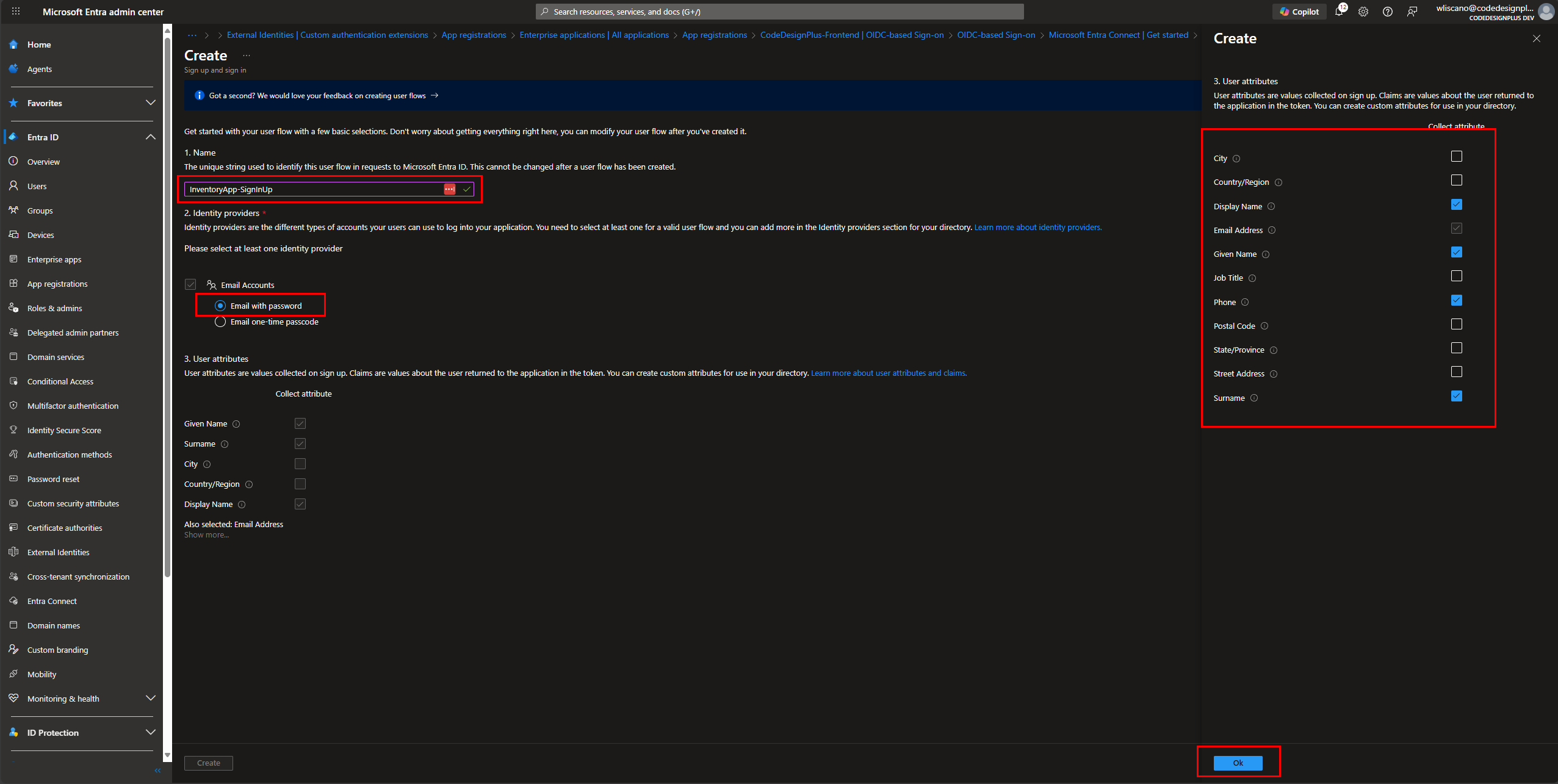
Task: Open Learn more about user attributes link
Action: pyautogui.click(x=889, y=373)
